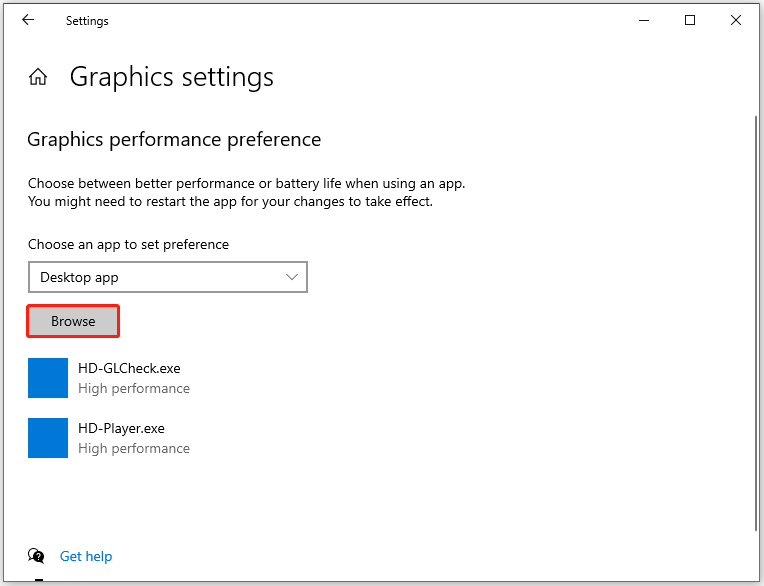Open the Desktop app dropdown

(x=167, y=277)
